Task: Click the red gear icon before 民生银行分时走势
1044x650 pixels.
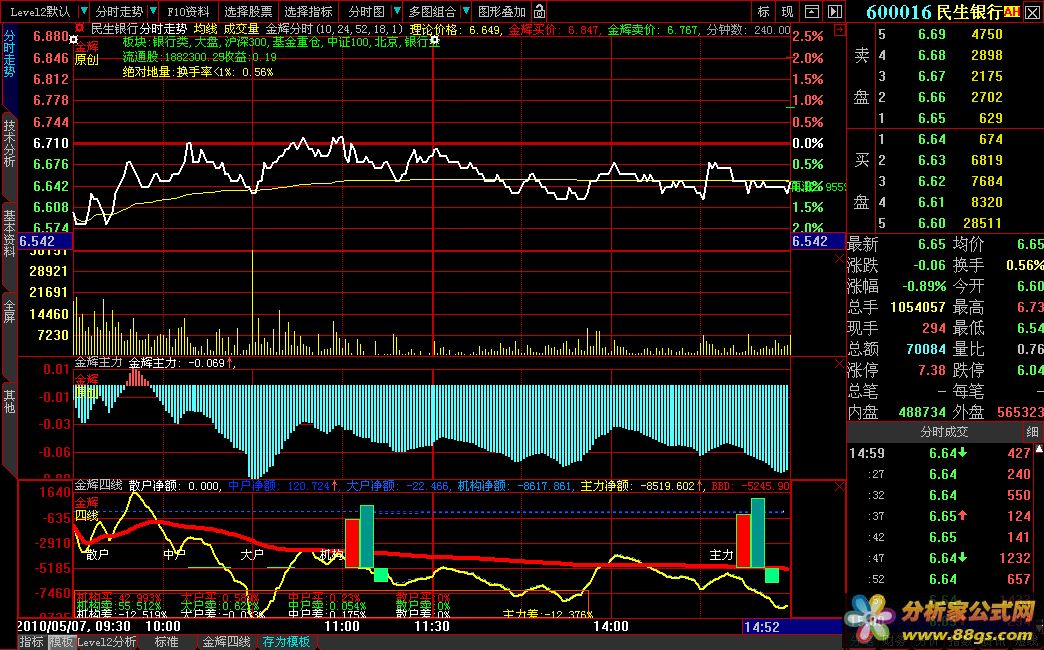Action: tap(79, 29)
